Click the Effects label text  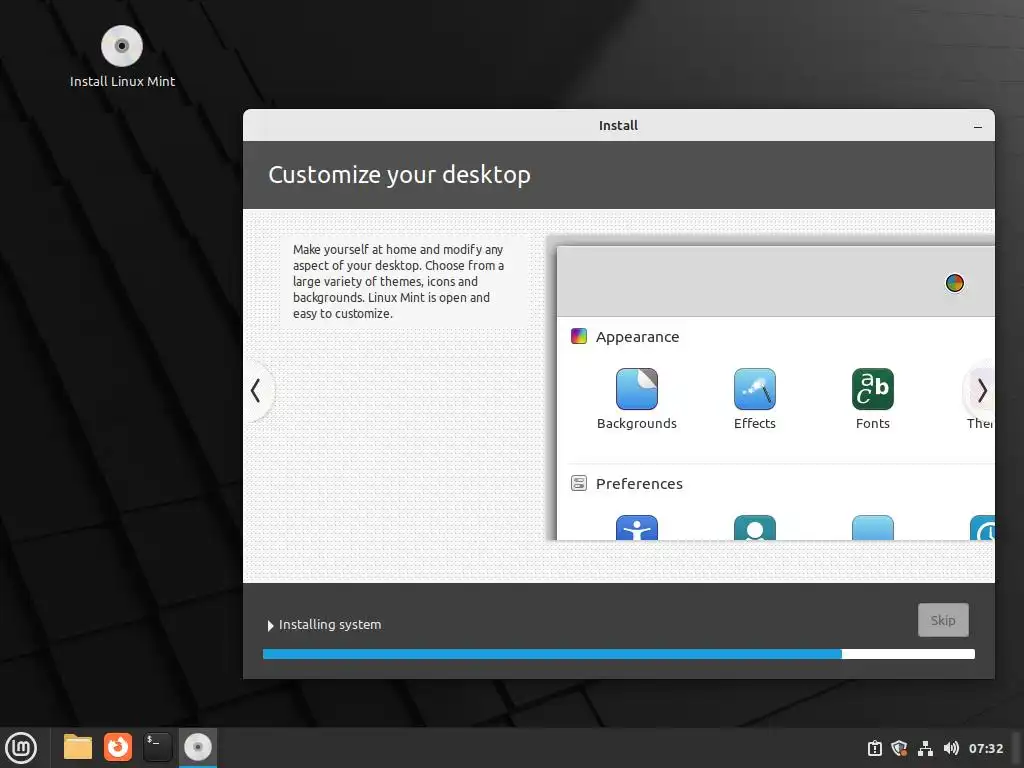[x=754, y=423]
